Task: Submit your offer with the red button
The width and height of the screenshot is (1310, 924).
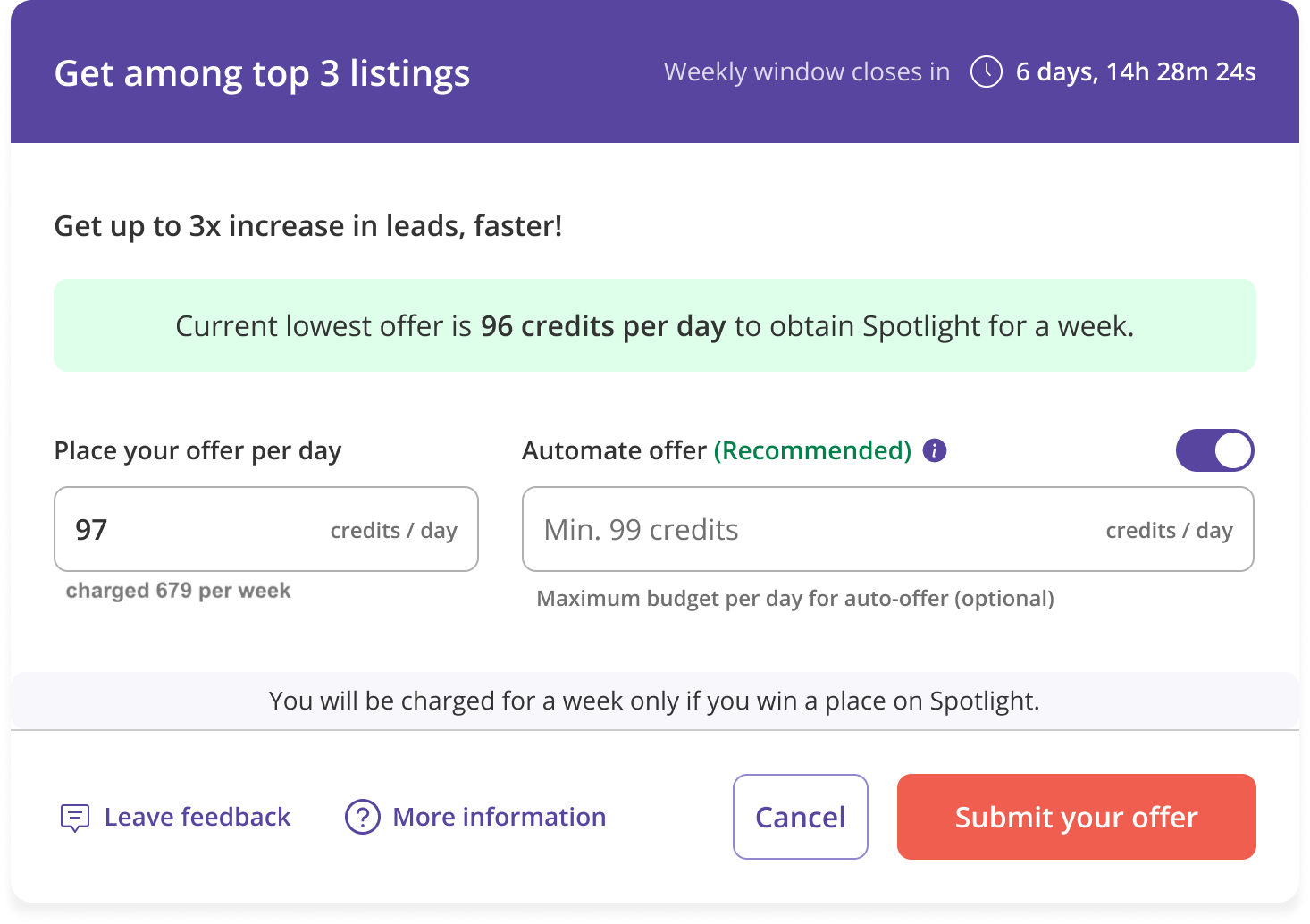Action: click(x=1077, y=817)
